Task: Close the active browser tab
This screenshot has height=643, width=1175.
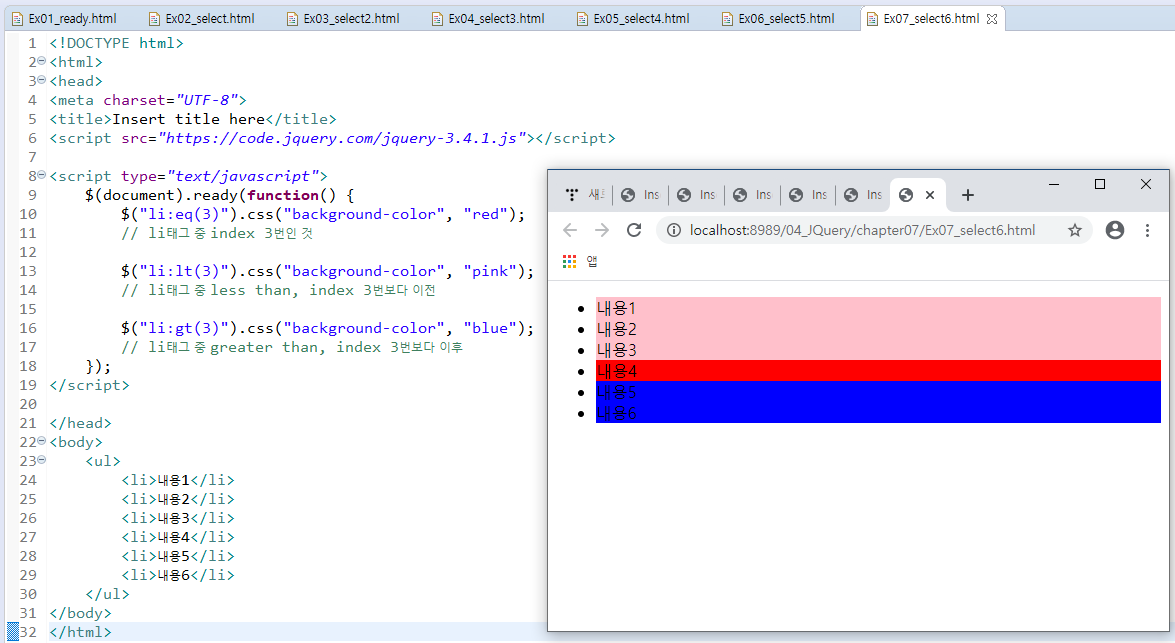Action: tap(930, 195)
